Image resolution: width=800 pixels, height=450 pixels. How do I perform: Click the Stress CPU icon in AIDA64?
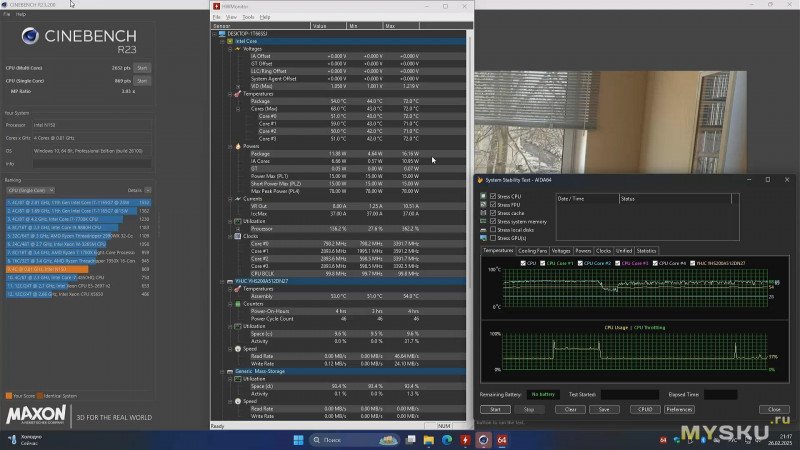coord(483,196)
